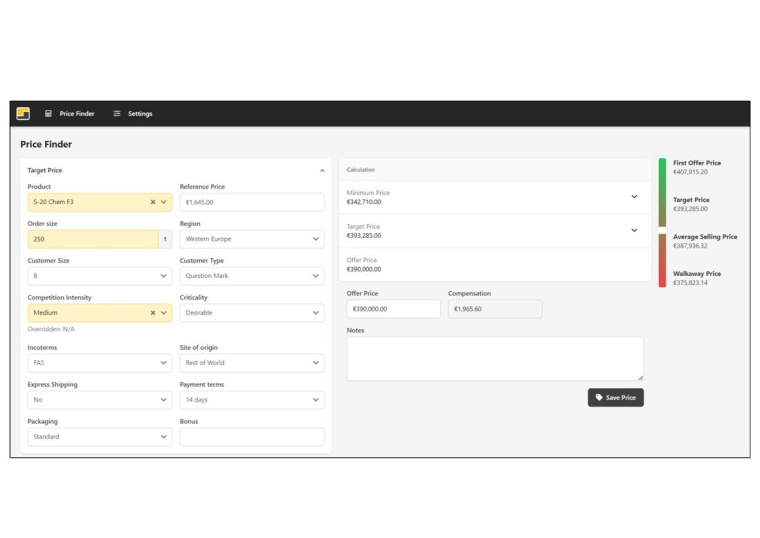Open the Customer Size dropdown
This screenshot has height=538, width=760.
coord(99,276)
